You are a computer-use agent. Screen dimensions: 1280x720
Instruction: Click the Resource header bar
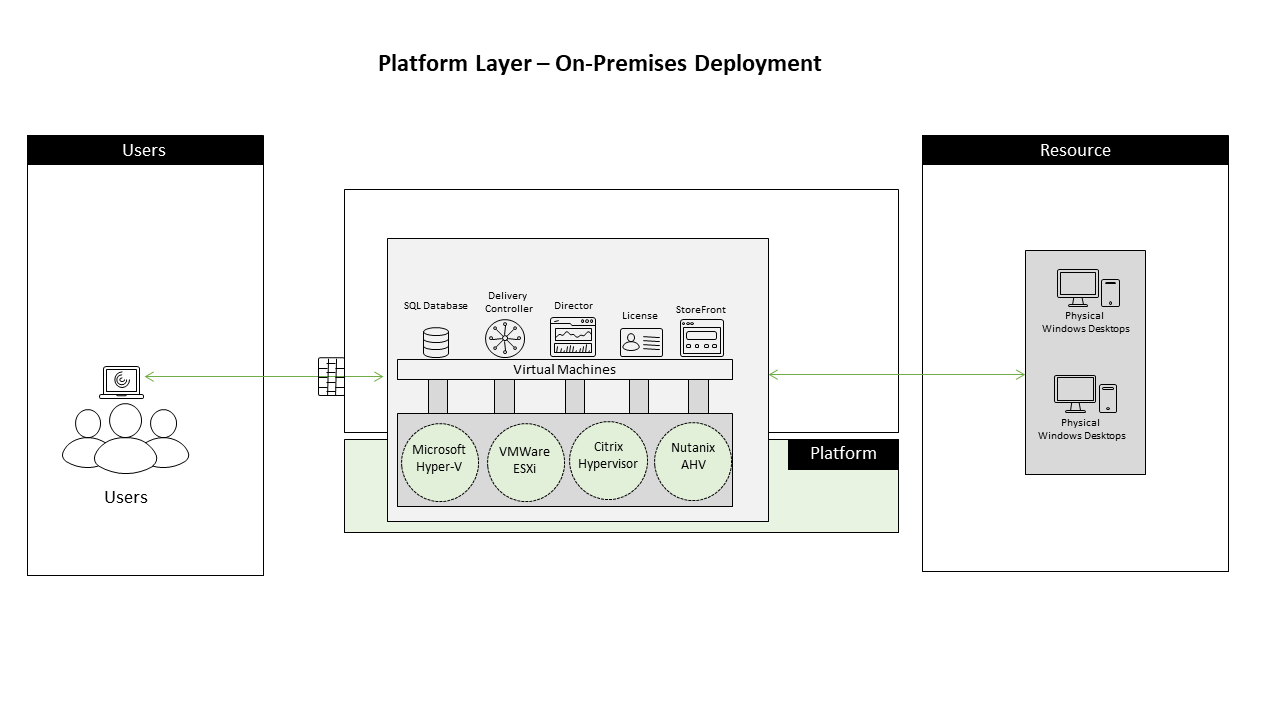coord(1075,149)
